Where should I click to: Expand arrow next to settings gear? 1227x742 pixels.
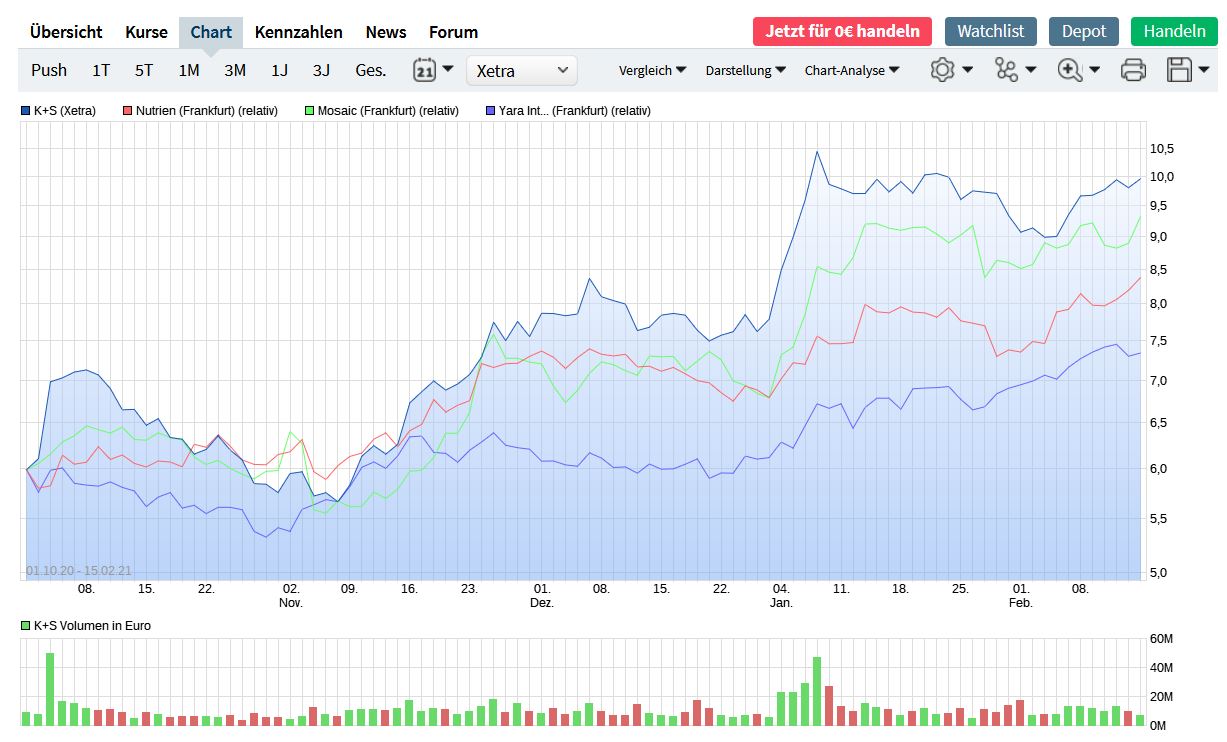point(967,70)
